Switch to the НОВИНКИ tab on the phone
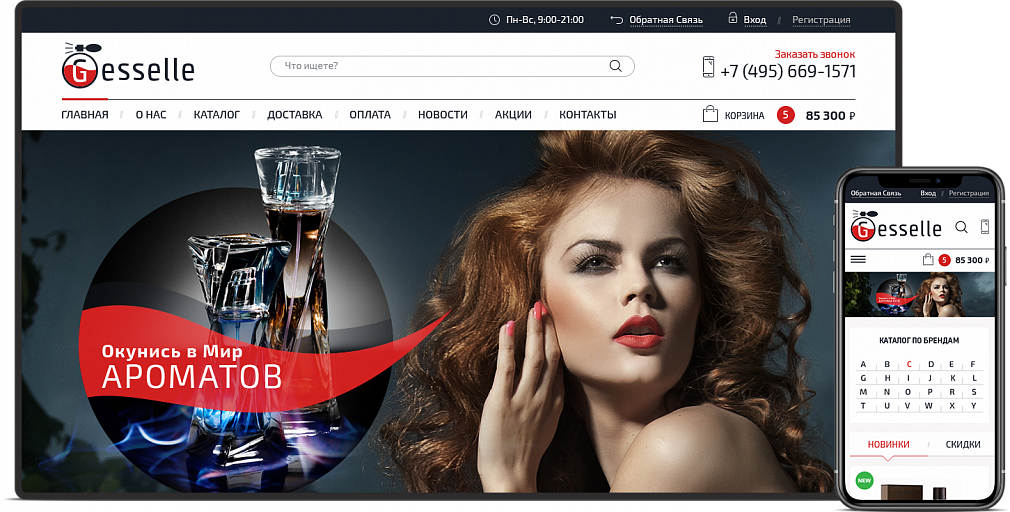This screenshot has width=1010, height=512. click(888, 444)
